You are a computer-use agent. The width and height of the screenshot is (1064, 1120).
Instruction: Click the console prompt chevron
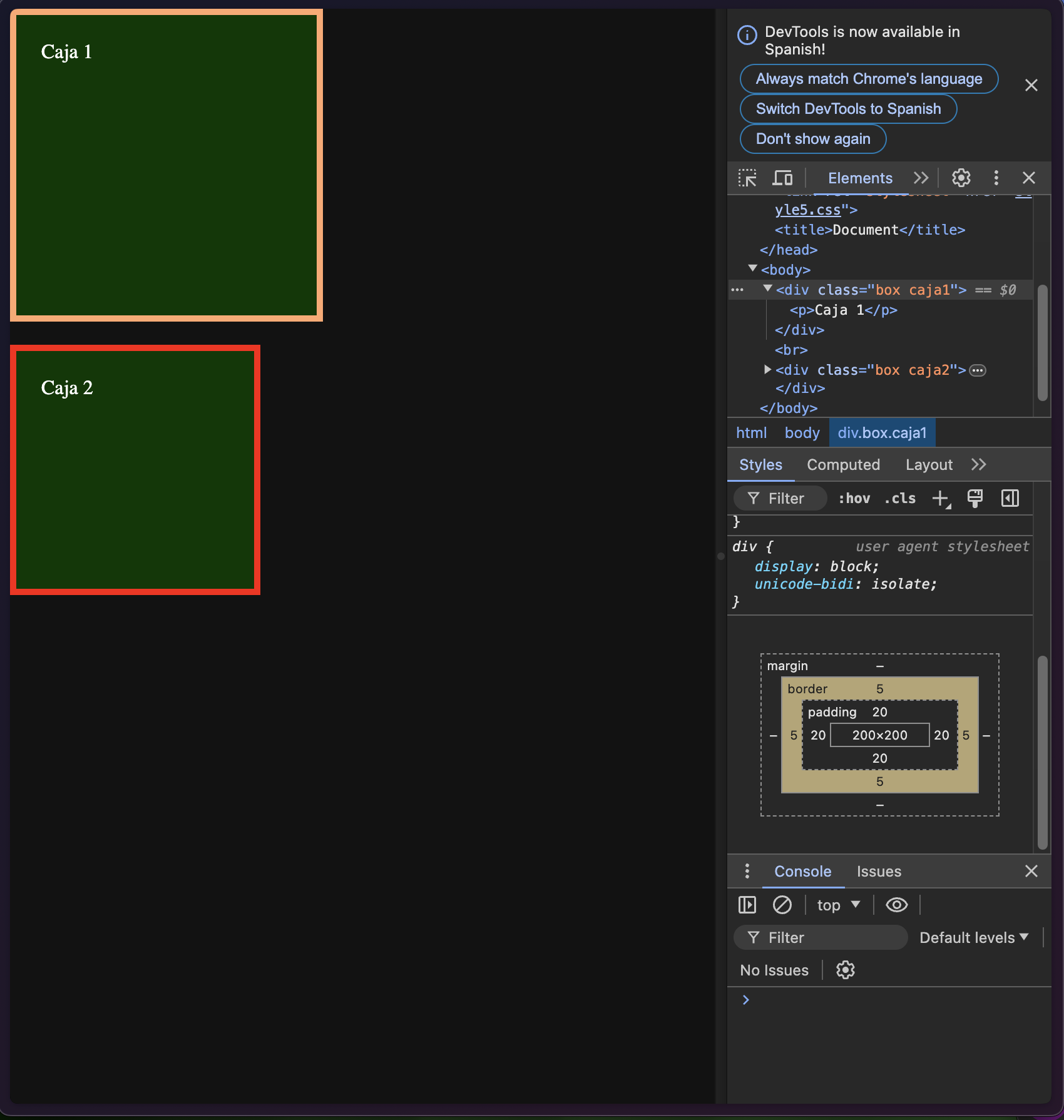point(745,1000)
